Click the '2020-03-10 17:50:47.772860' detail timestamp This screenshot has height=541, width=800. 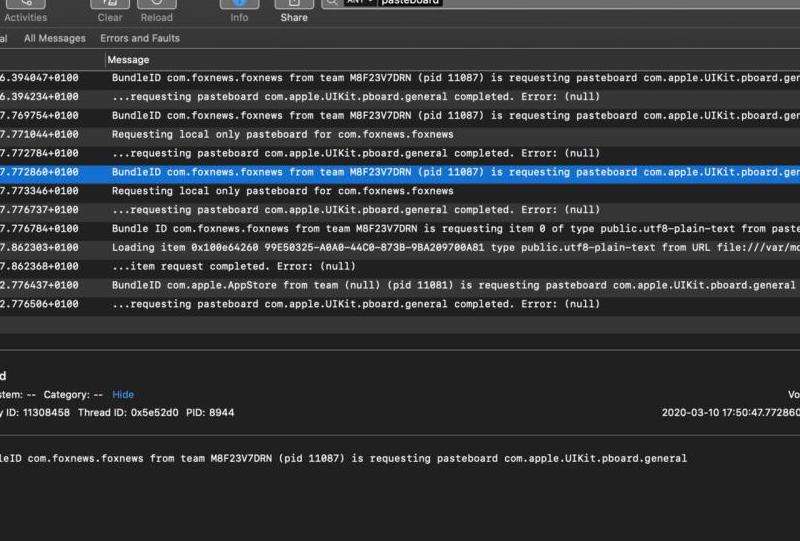click(x=731, y=412)
